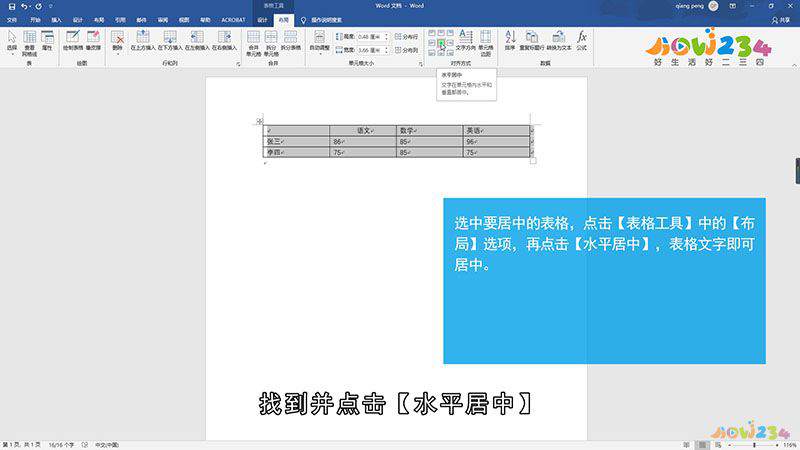Click Split Cells (拆分单元格)
This screenshot has width=800, height=450.
[x=271, y=43]
